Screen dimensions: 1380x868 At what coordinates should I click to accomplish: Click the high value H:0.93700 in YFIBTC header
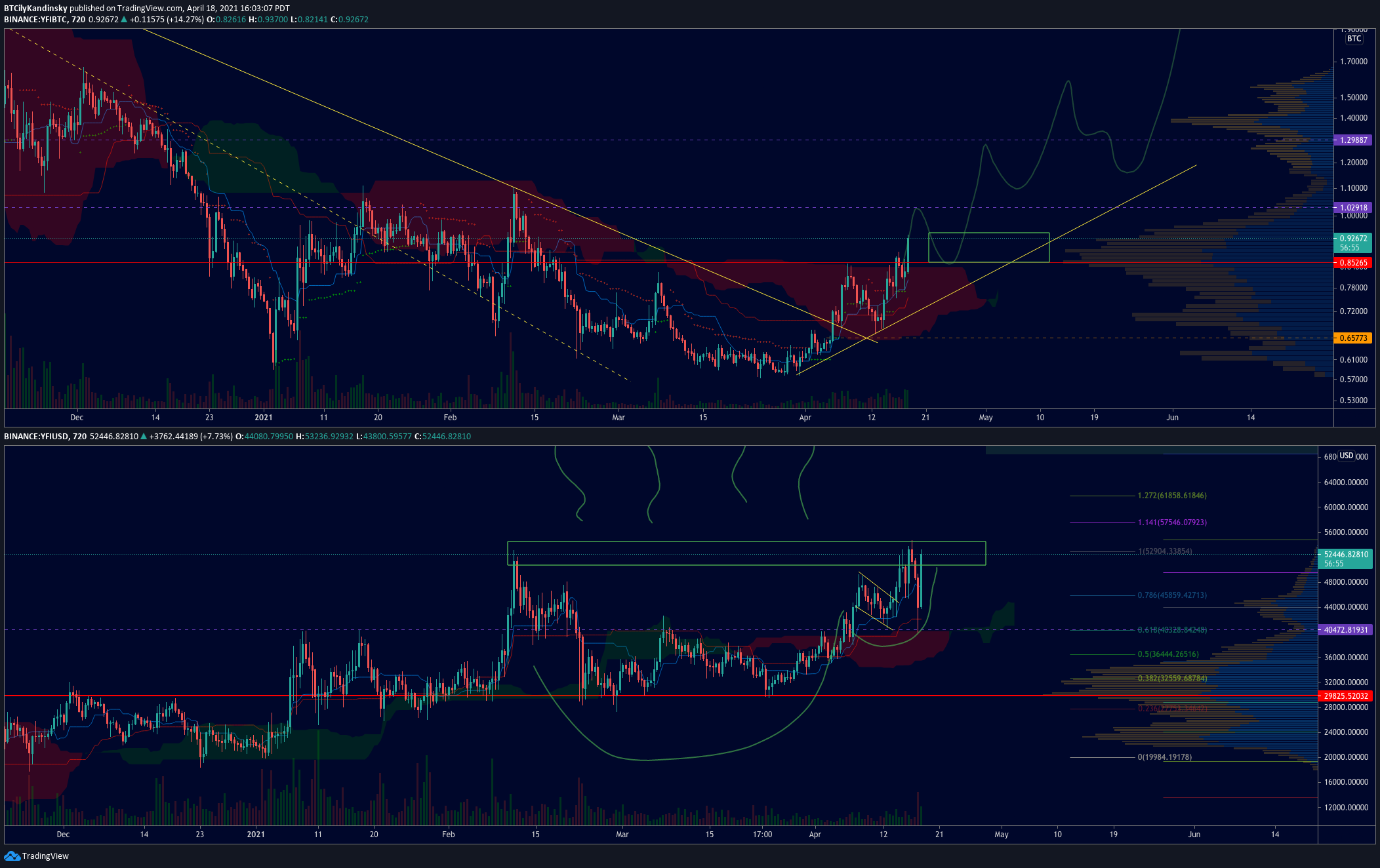click(268, 20)
